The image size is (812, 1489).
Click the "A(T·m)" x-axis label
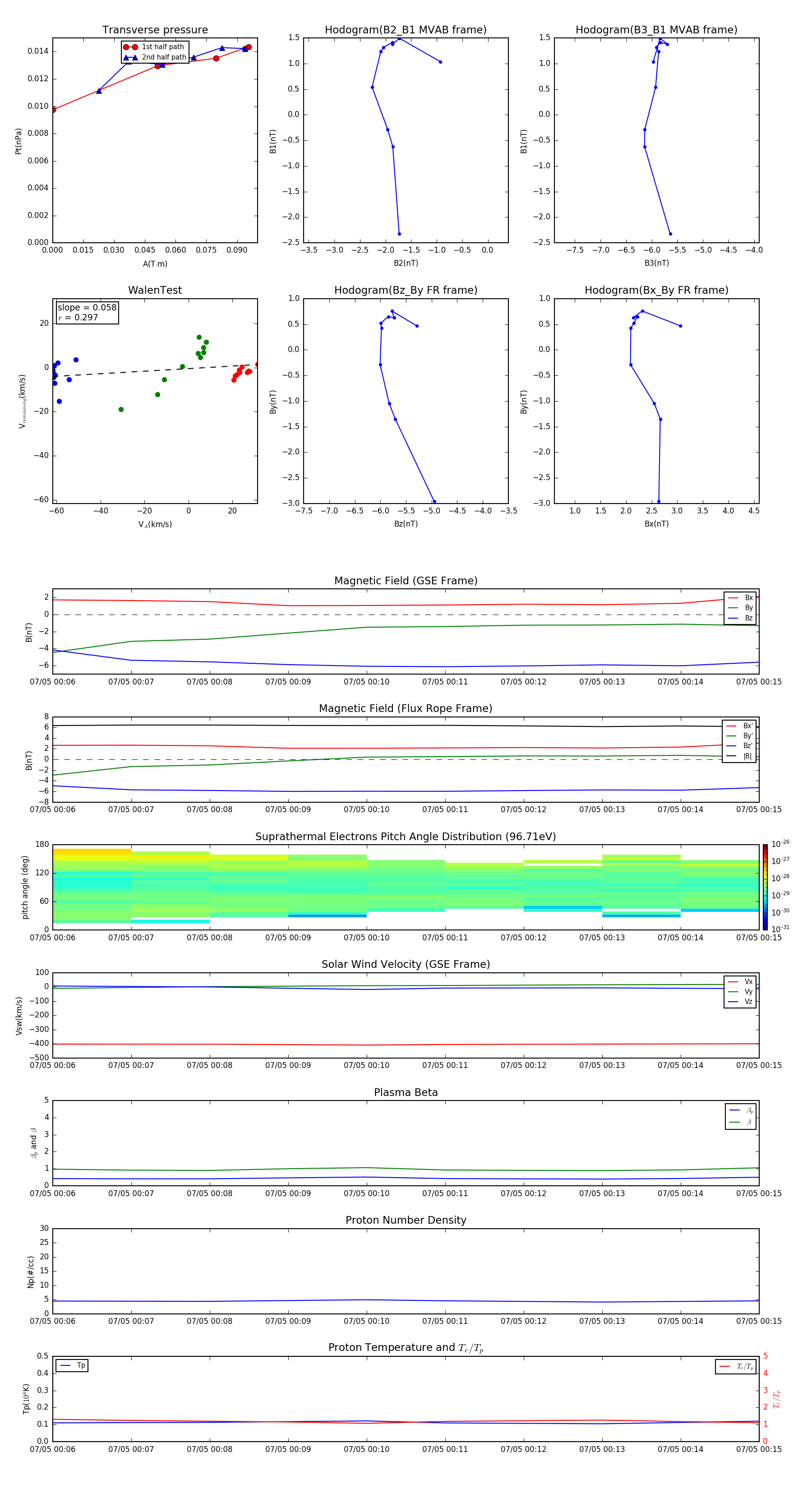point(155,264)
